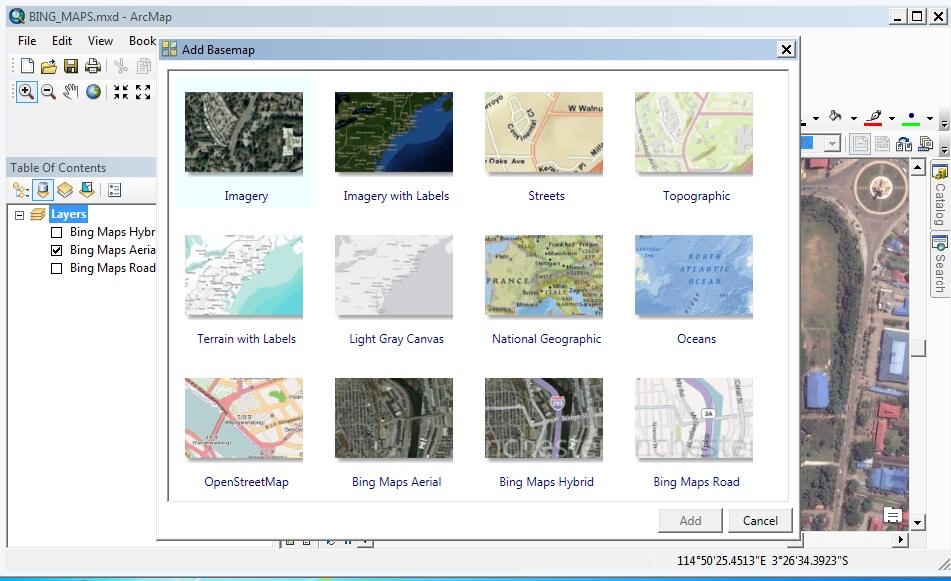
Task: Click the Add button
Action: [x=690, y=520]
